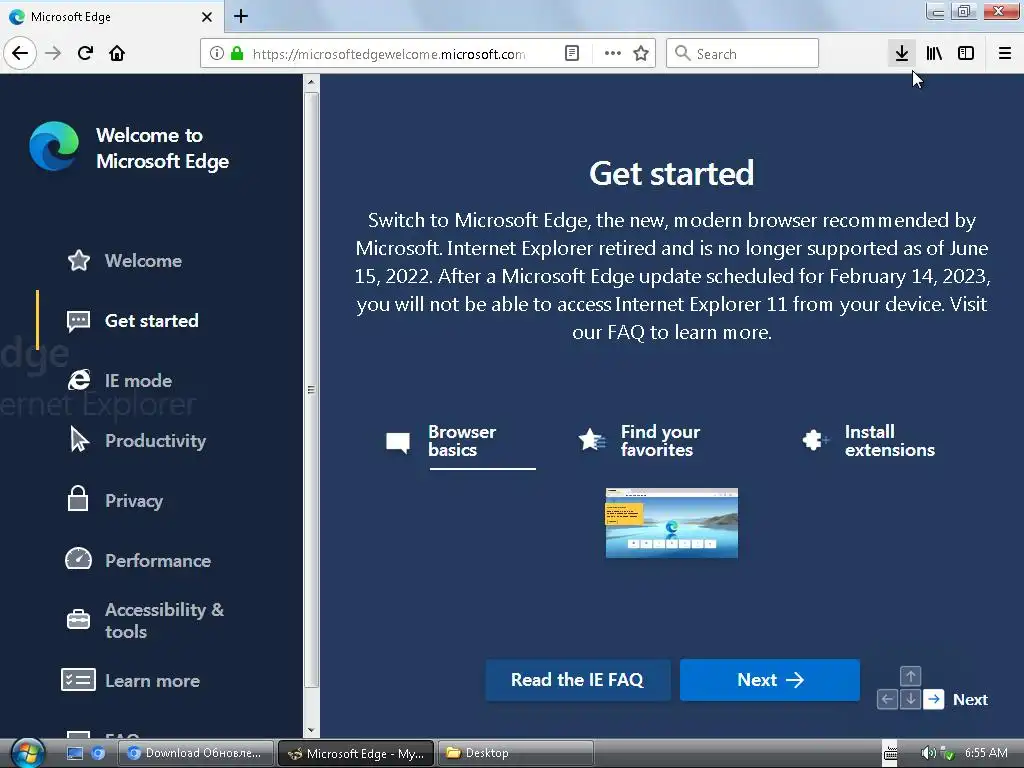1024x768 pixels.
Task: Click the blue Next button
Action: 770,680
